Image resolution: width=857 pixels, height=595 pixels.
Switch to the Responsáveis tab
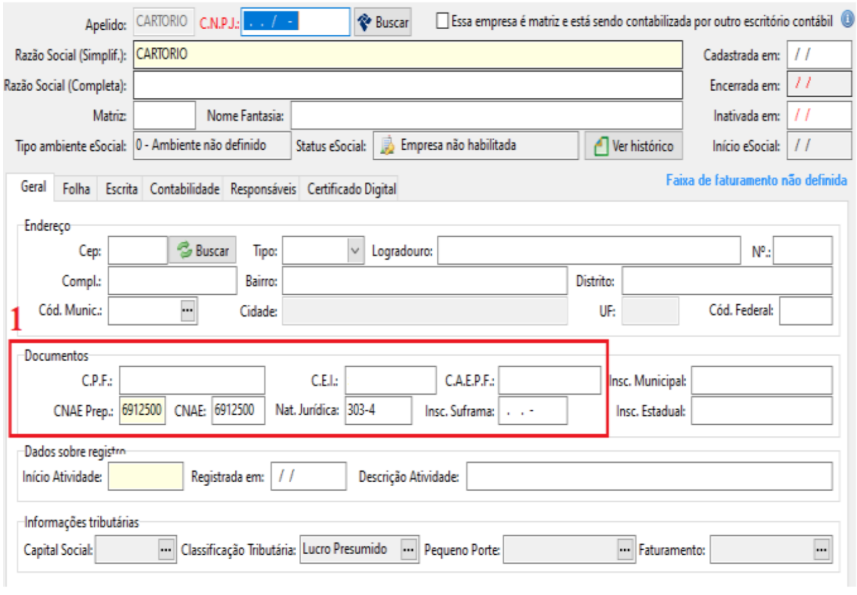coord(263,189)
